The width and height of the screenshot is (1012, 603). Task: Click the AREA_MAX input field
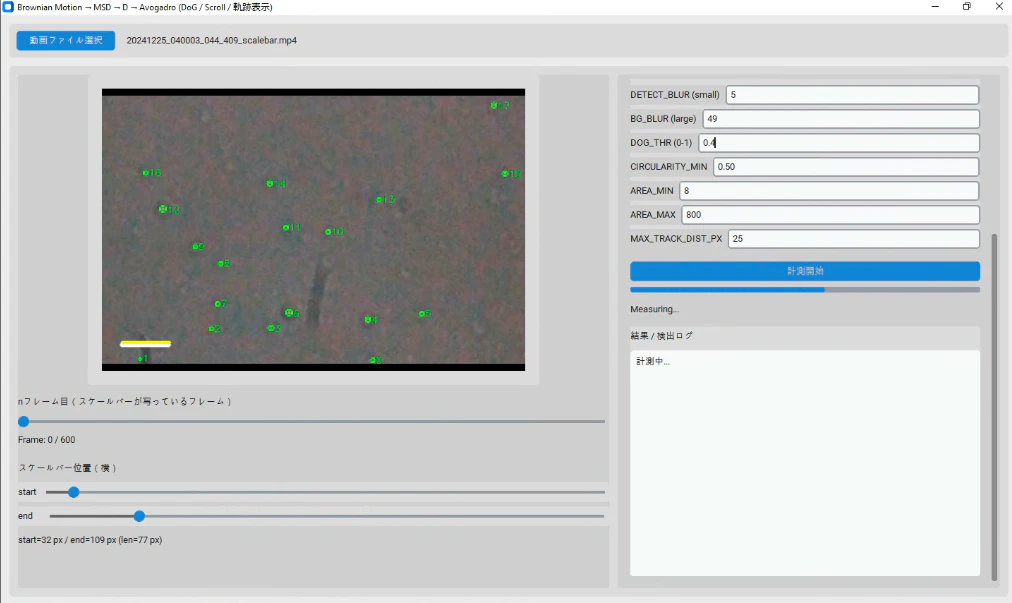(830, 214)
